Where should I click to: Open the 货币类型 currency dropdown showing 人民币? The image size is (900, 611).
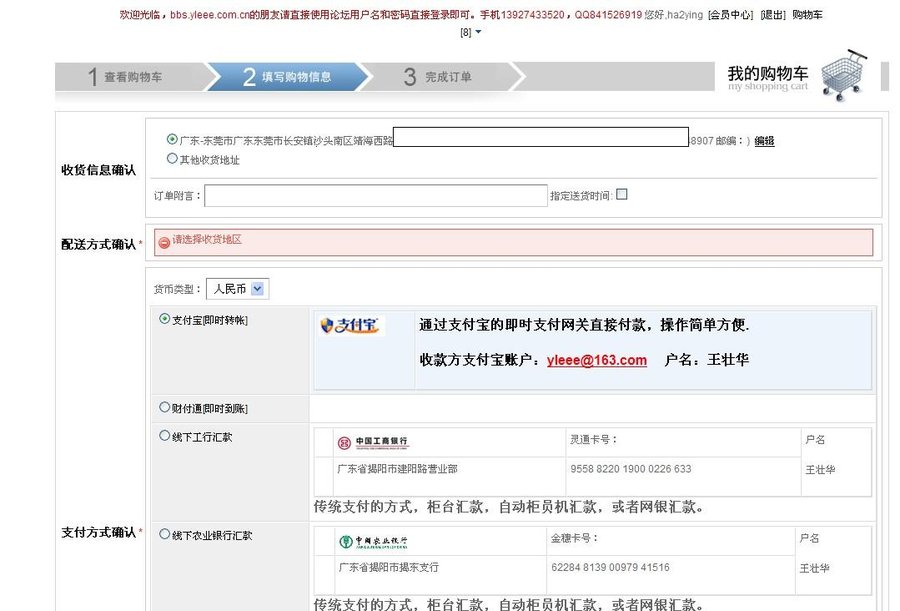click(237, 288)
